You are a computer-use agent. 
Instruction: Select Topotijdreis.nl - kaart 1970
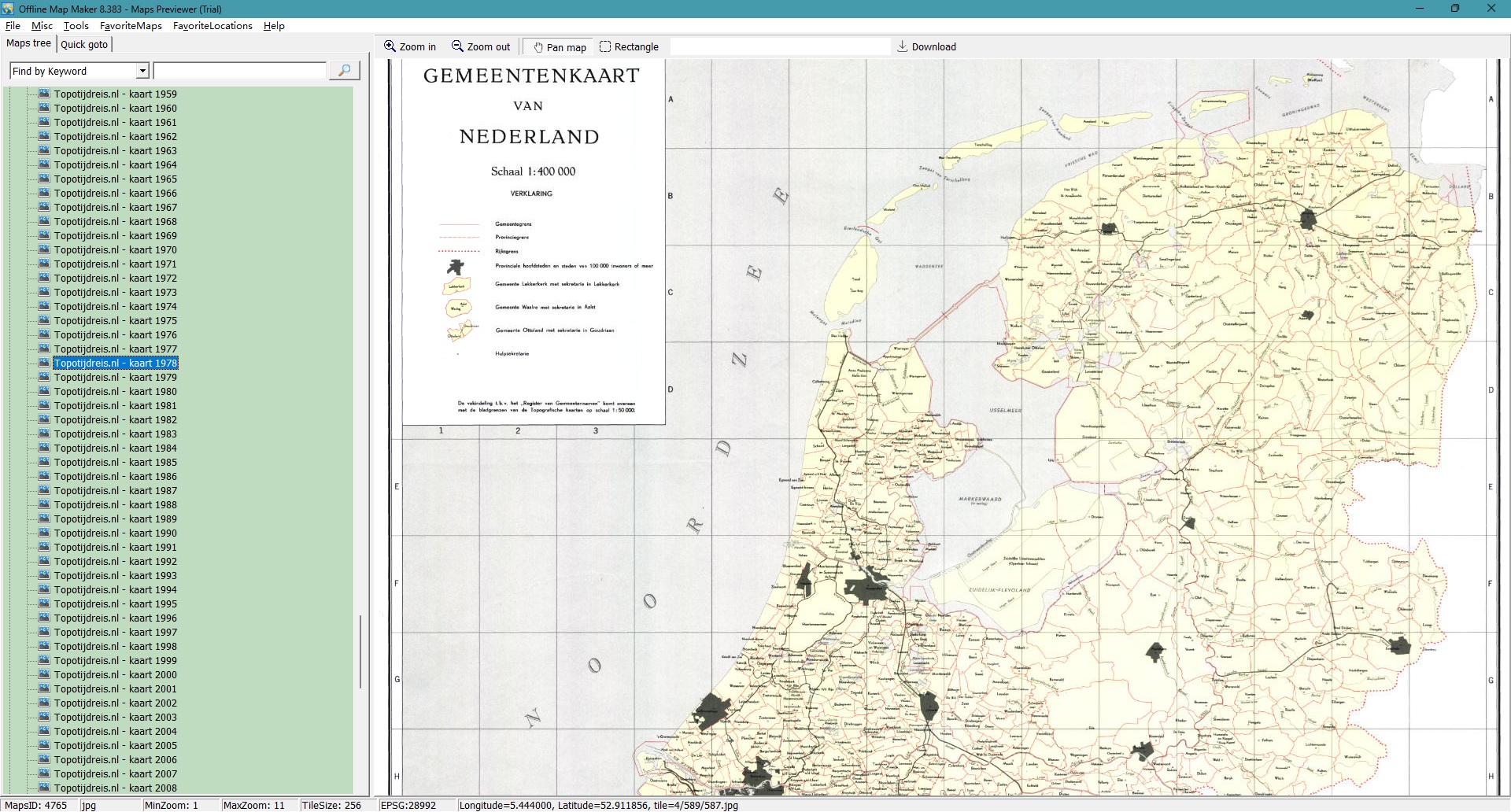click(x=115, y=249)
